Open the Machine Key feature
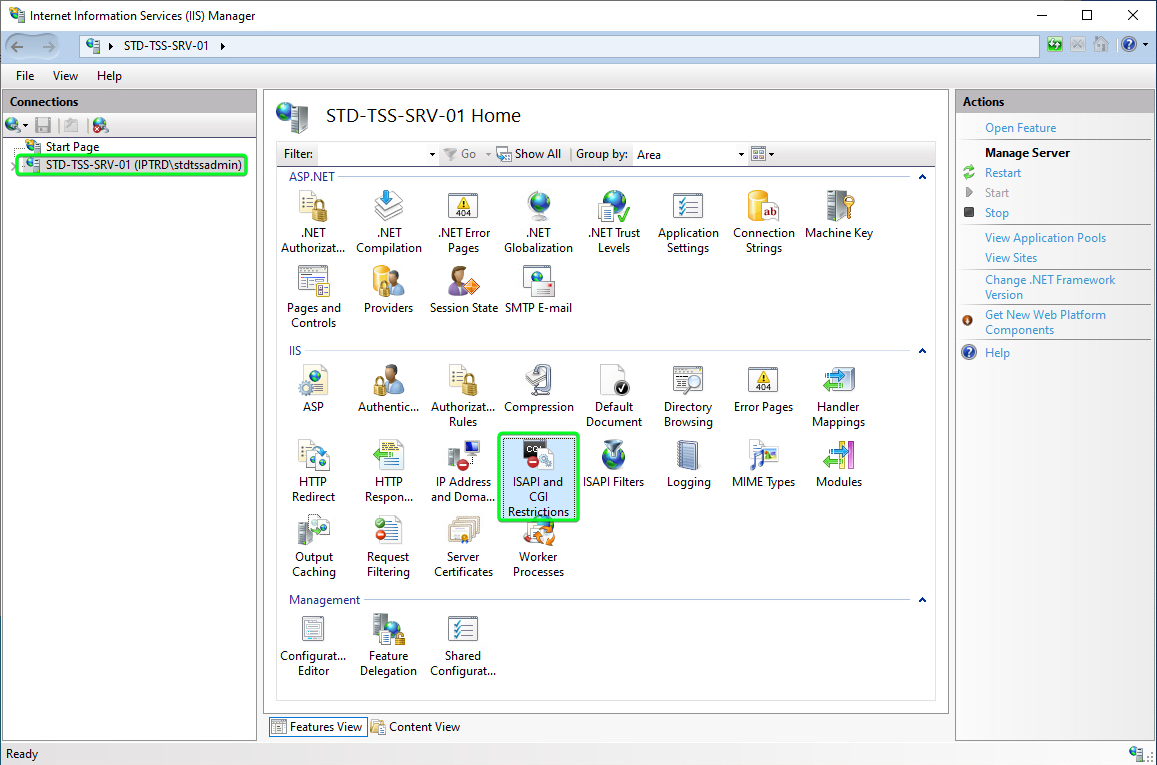The image size is (1157, 765). (x=839, y=215)
